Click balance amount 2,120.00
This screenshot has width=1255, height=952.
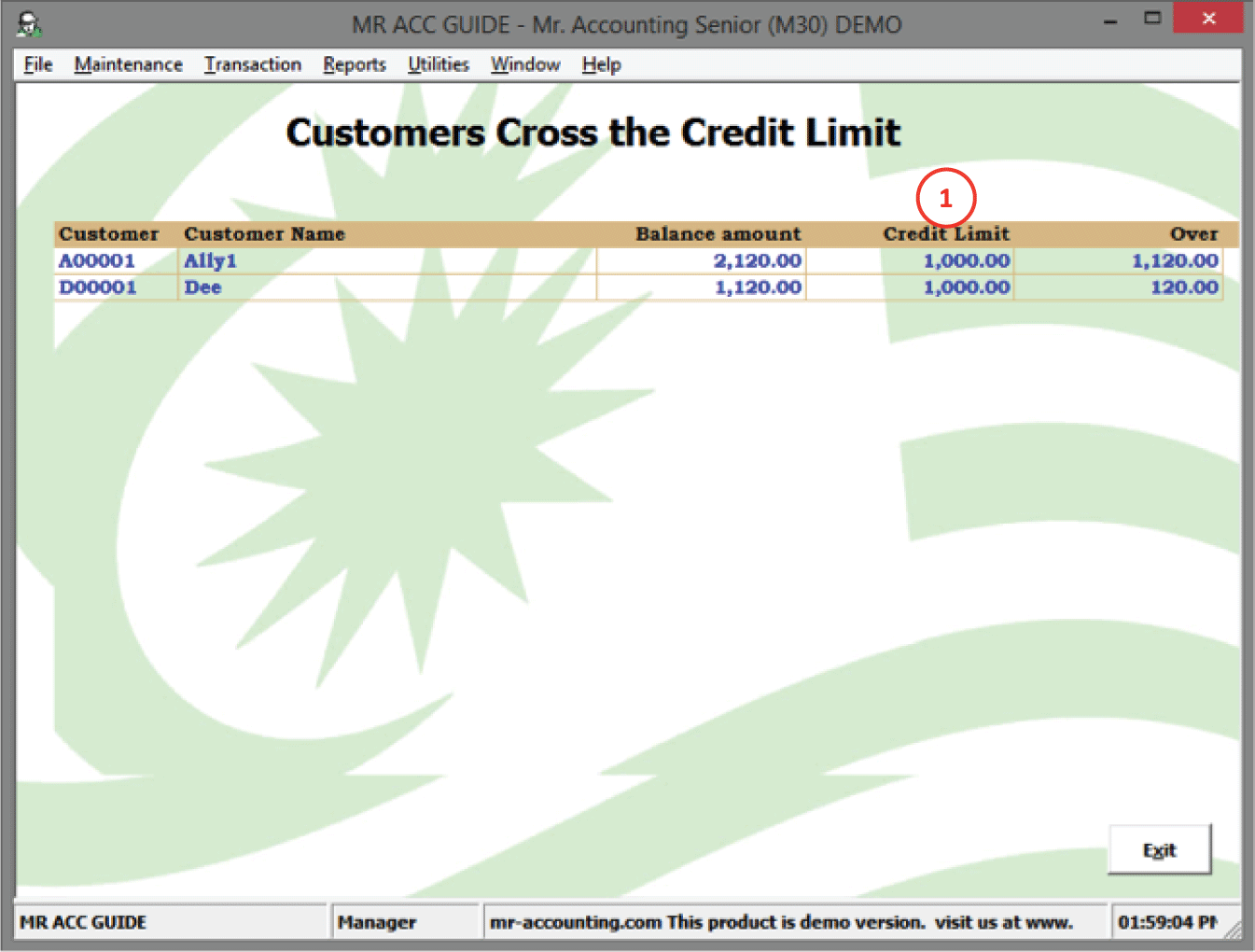click(x=758, y=261)
